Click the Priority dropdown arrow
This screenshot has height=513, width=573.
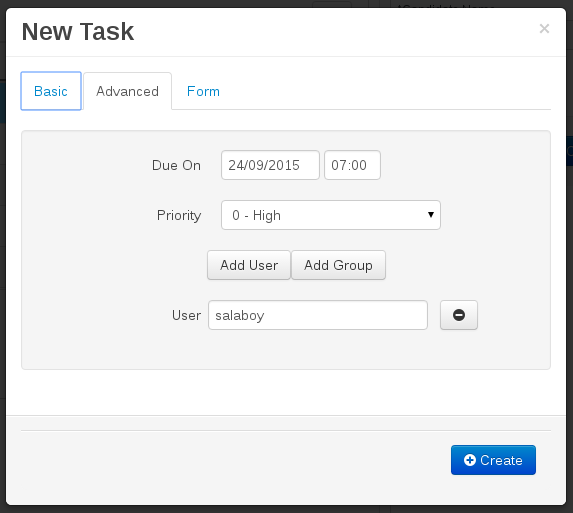(x=431, y=215)
